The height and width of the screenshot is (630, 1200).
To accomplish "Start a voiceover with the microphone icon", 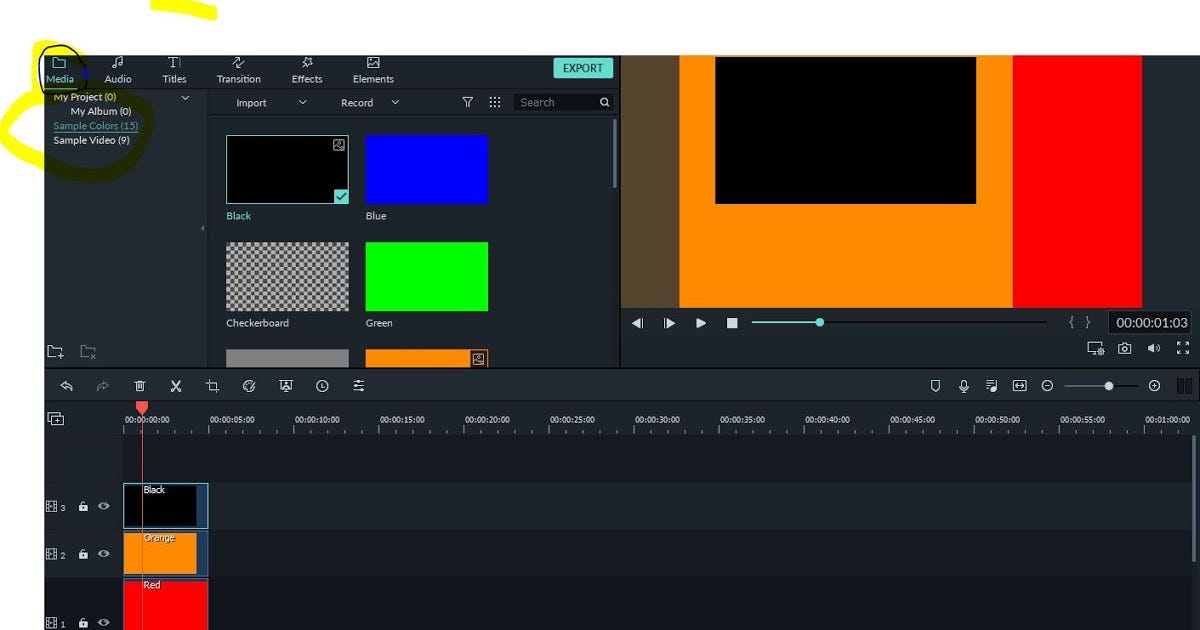I will click(x=963, y=385).
